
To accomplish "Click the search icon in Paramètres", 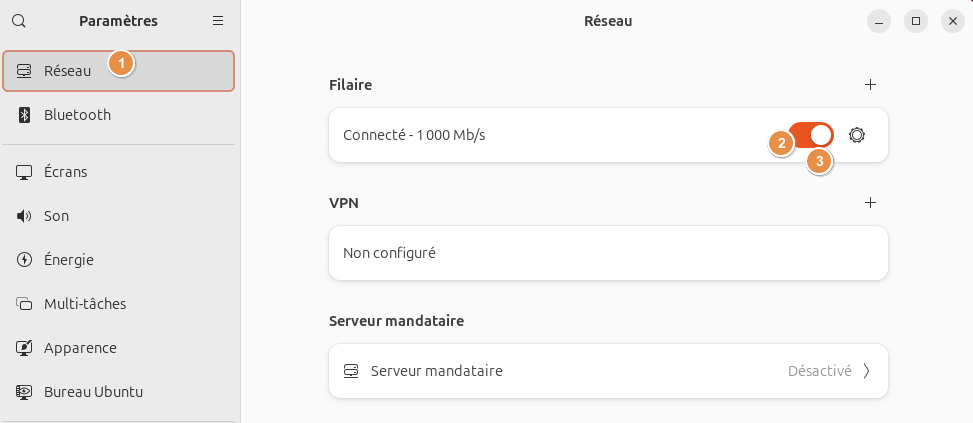I will pos(19,20).
